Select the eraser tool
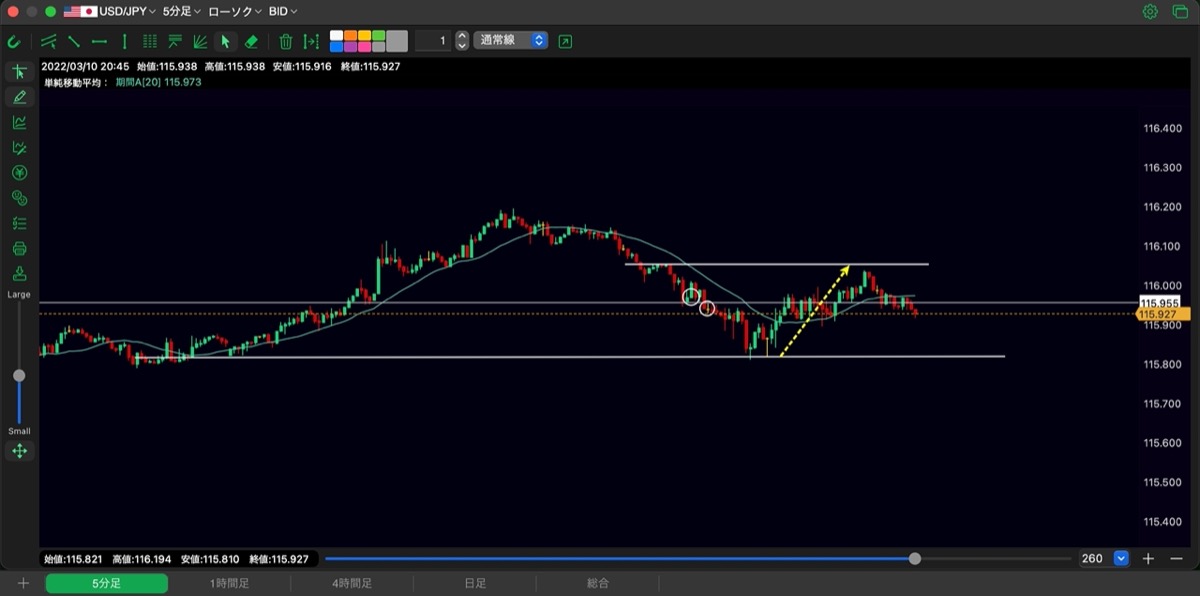The image size is (1200, 596). coord(251,42)
